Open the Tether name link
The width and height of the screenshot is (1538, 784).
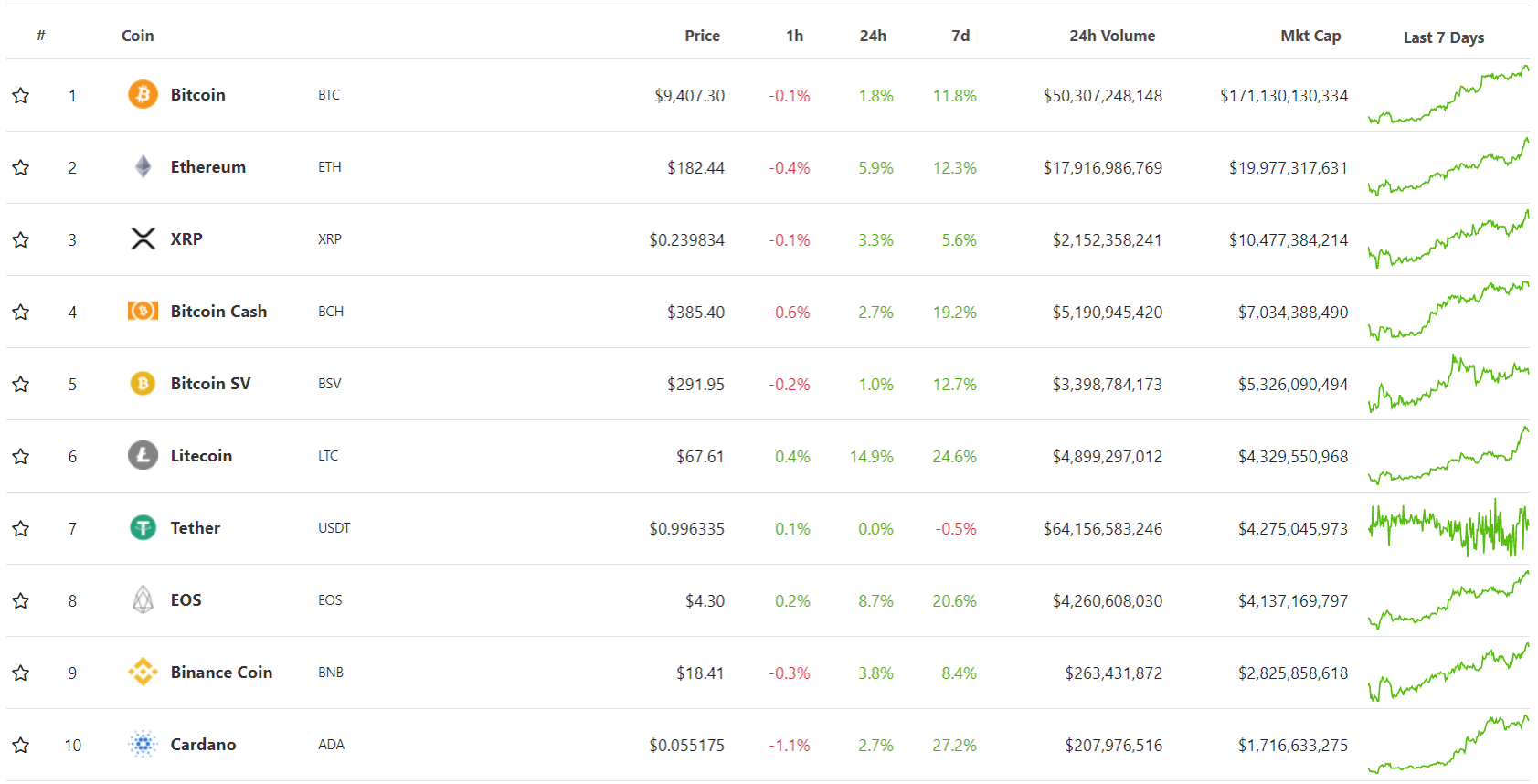pyautogui.click(x=196, y=527)
